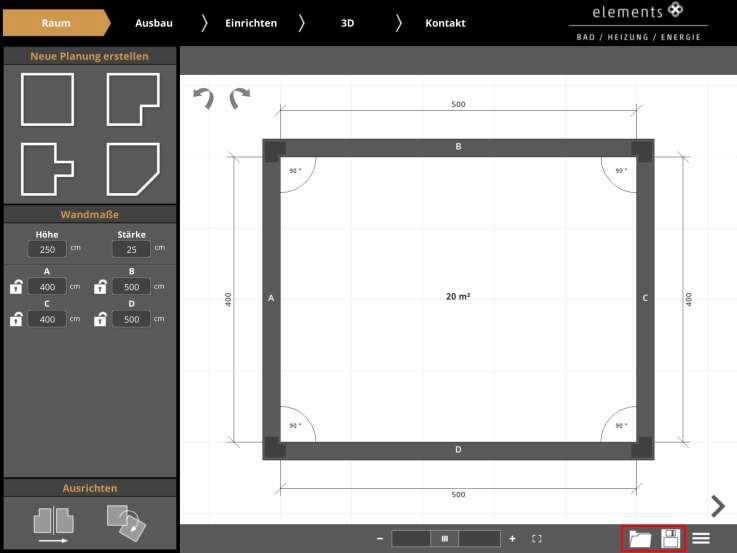This screenshot has height=553, width=737.
Task: Select wall C in the floor plan
Action: 645,298
